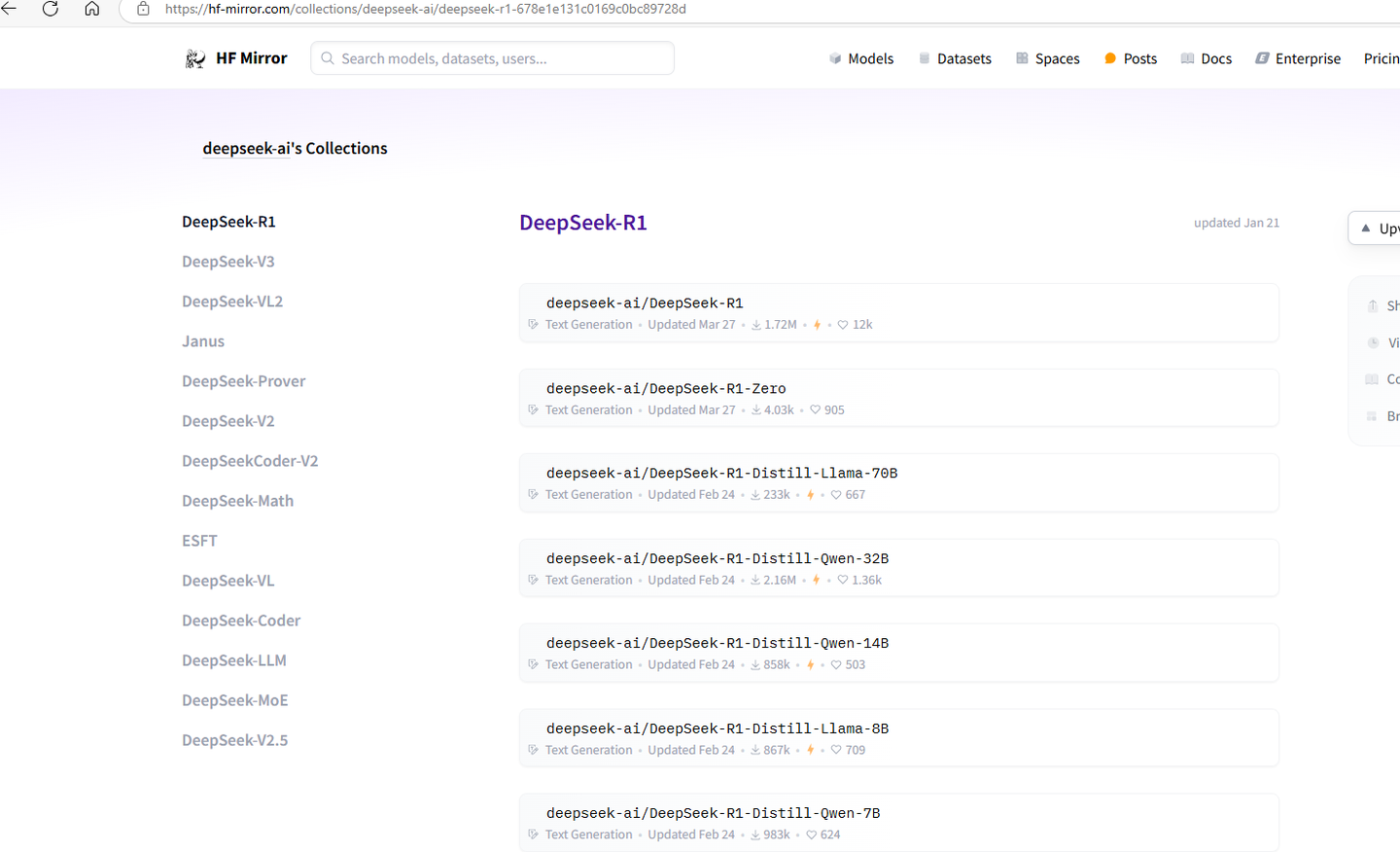
Task: Select the Janus collection
Action: pyautogui.click(x=203, y=340)
